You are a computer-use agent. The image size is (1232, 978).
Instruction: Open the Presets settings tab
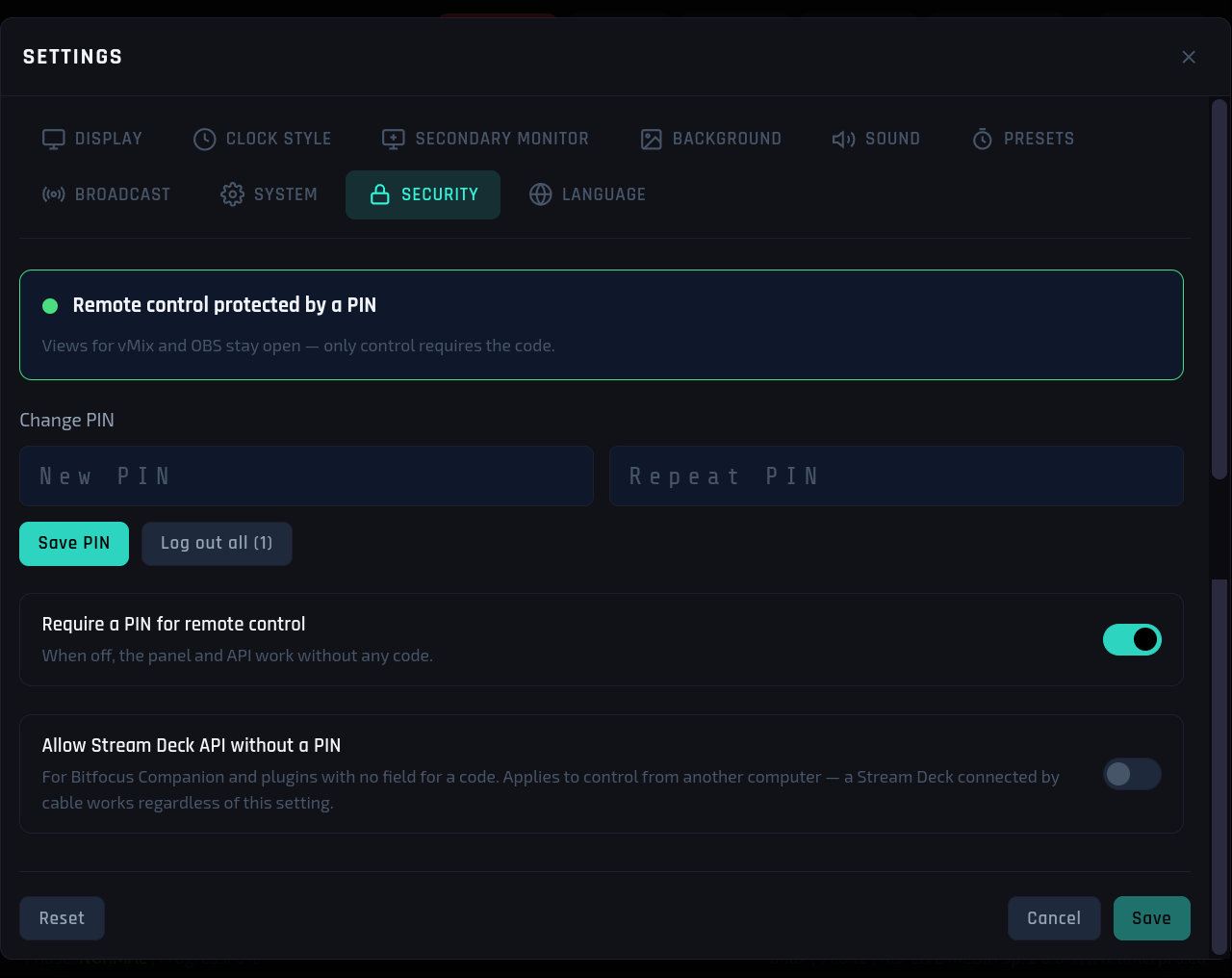pos(1023,140)
